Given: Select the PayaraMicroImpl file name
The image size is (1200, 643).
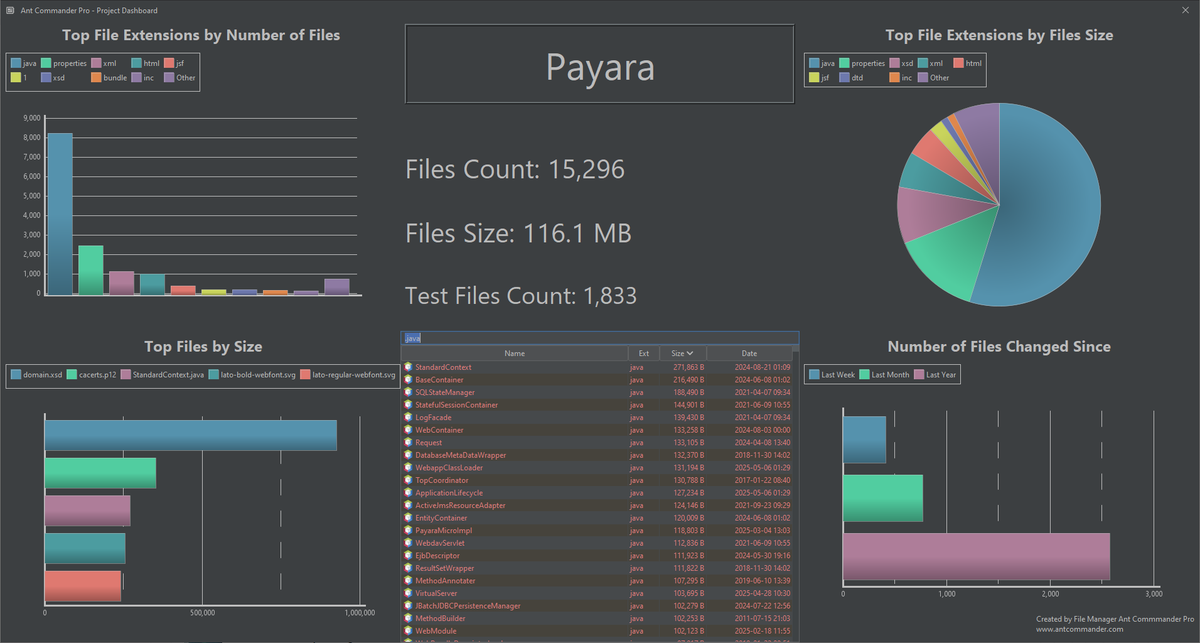Looking at the screenshot, I should pyautogui.click(x=444, y=530).
